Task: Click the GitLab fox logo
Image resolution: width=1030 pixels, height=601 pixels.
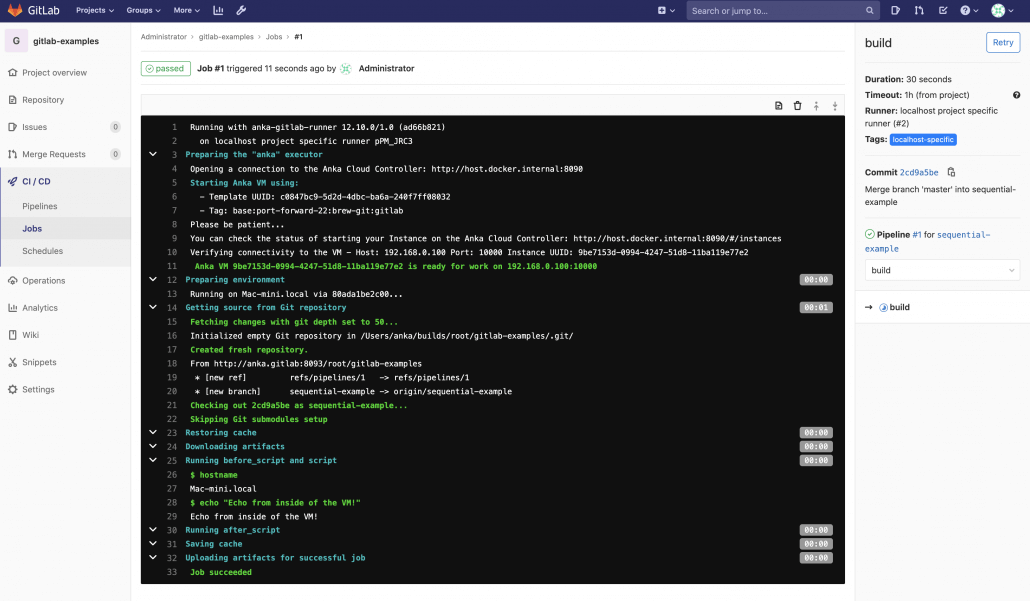Action: (x=14, y=11)
